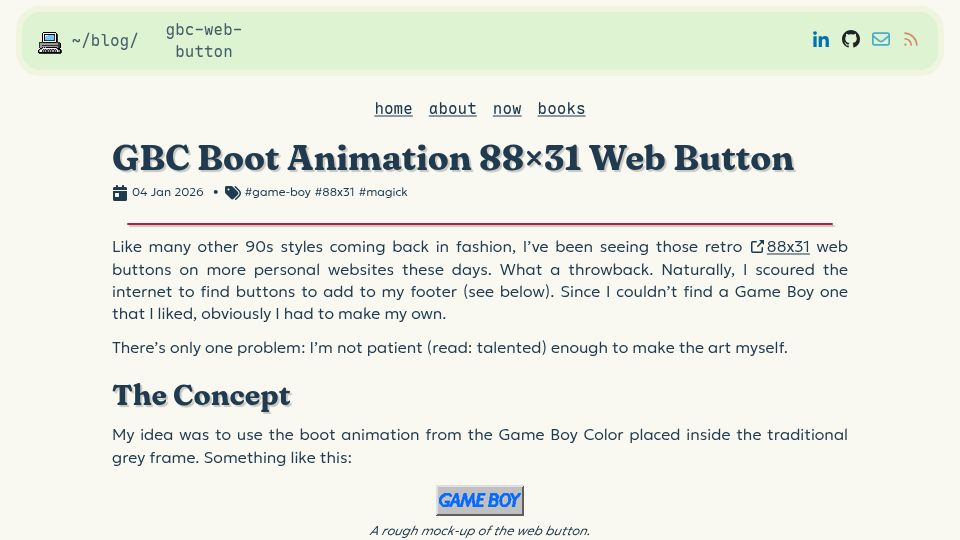This screenshot has width=960, height=540.
Task: Click the GAME BOY button mock-up image
Action: (x=480, y=500)
